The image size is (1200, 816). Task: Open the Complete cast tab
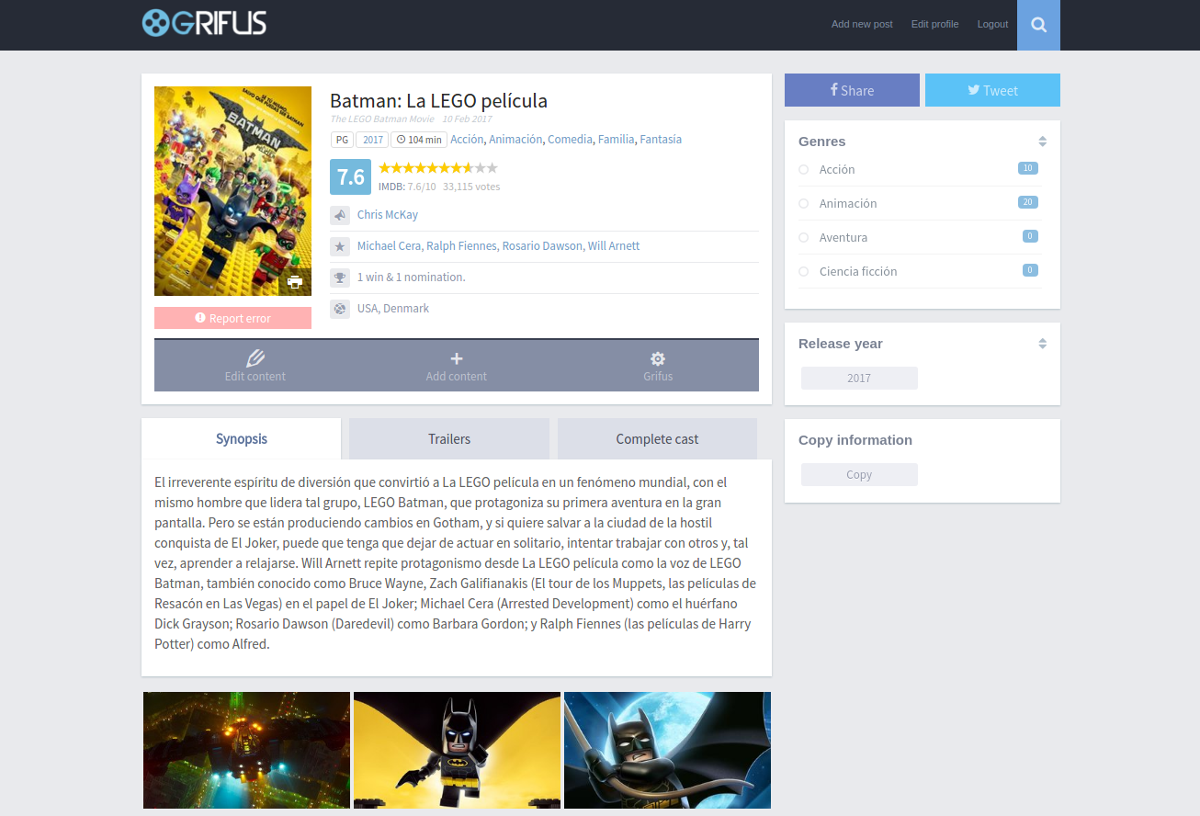(657, 439)
